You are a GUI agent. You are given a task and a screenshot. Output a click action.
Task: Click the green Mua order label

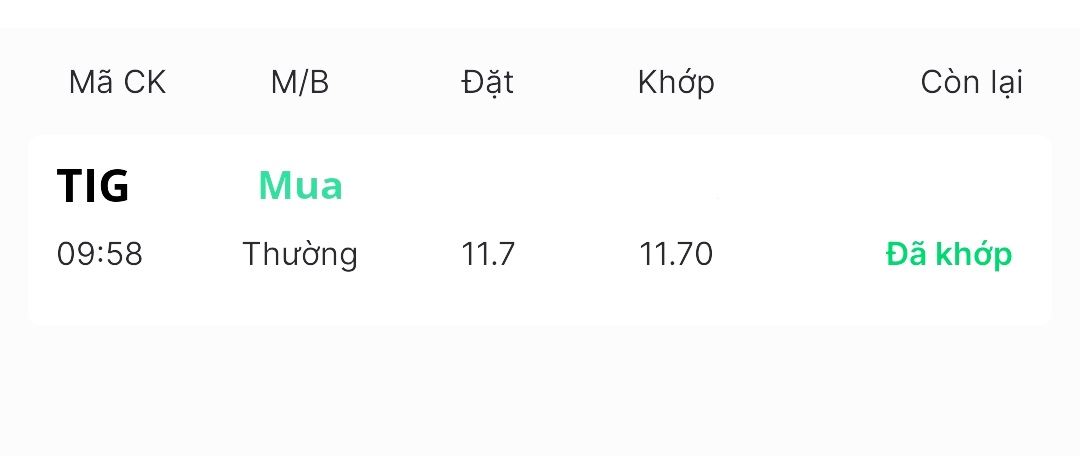(x=300, y=186)
